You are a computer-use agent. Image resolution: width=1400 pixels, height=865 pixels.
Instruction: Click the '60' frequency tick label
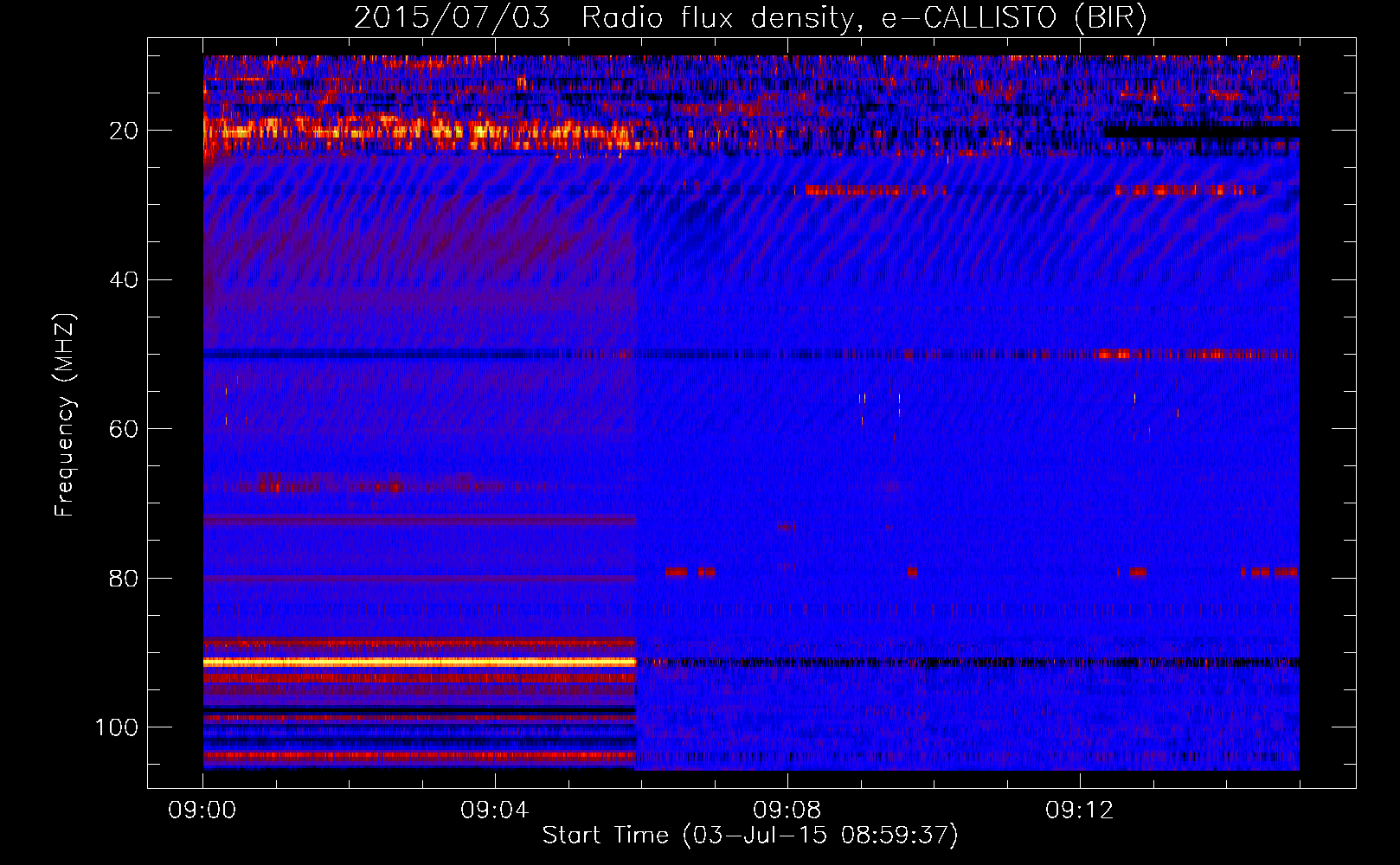124,429
